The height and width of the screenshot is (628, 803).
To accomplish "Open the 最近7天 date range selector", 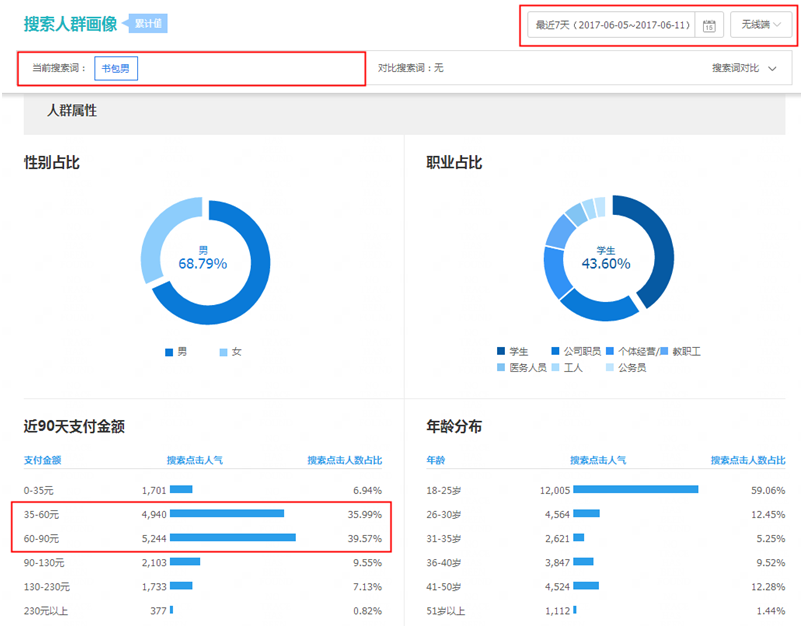I will click(x=612, y=25).
